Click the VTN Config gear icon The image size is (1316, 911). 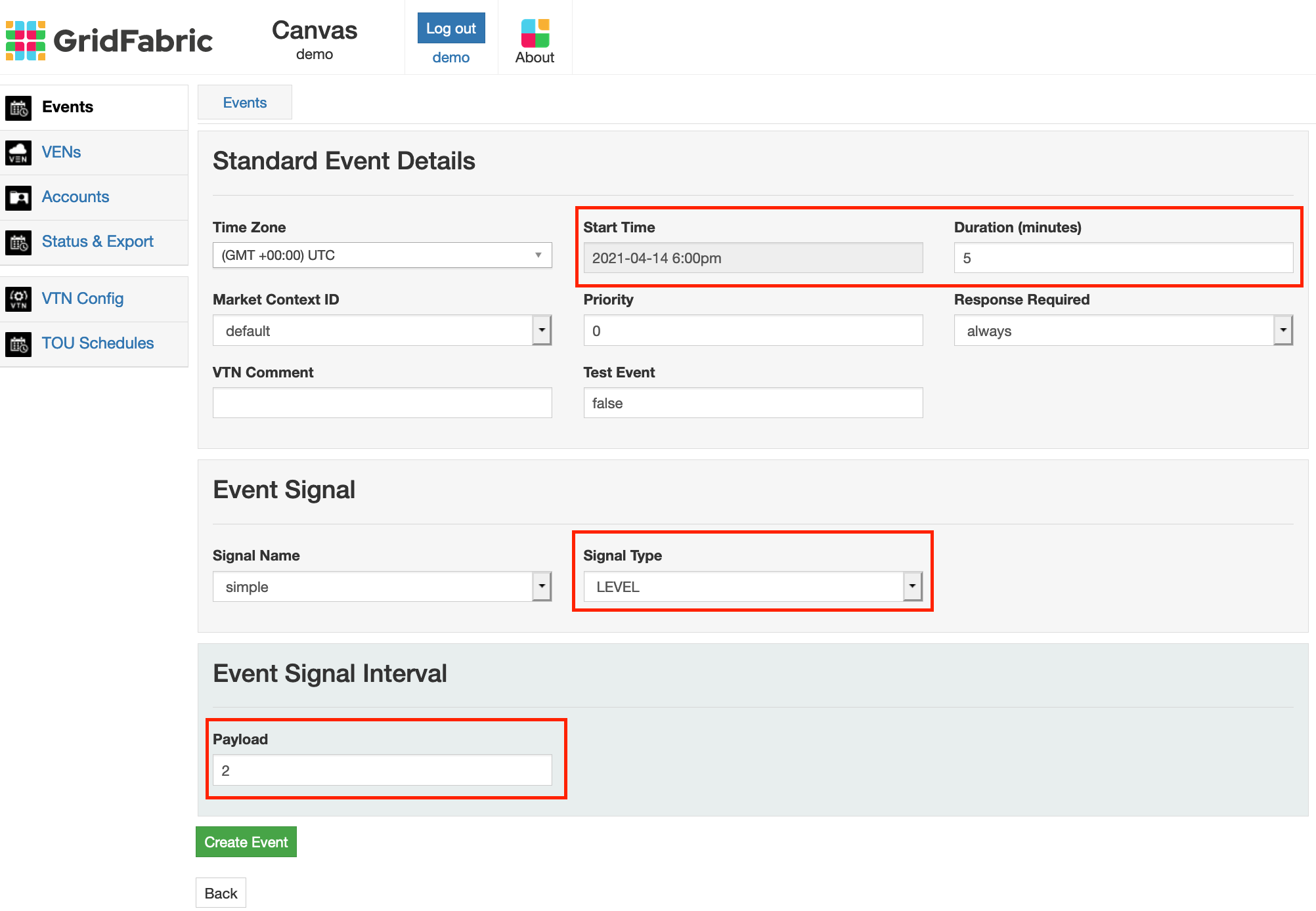18,299
